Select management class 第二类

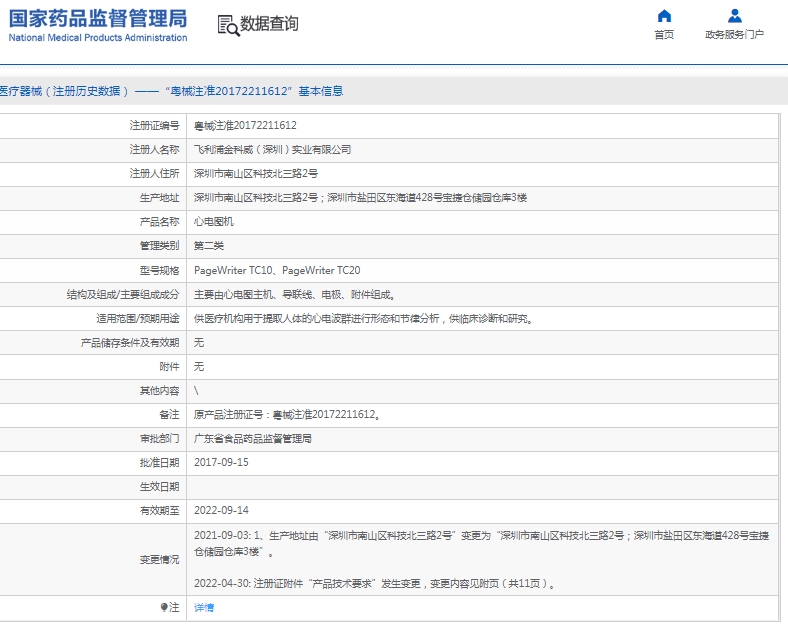[209, 246]
